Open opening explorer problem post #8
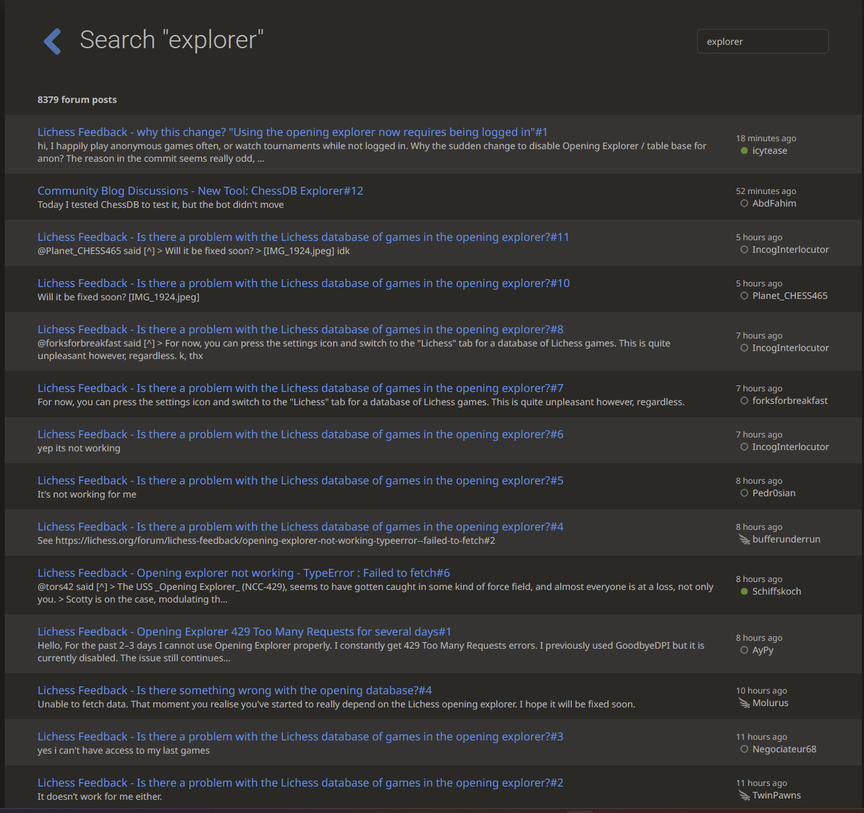This screenshot has width=864, height=813. (300, 330)
